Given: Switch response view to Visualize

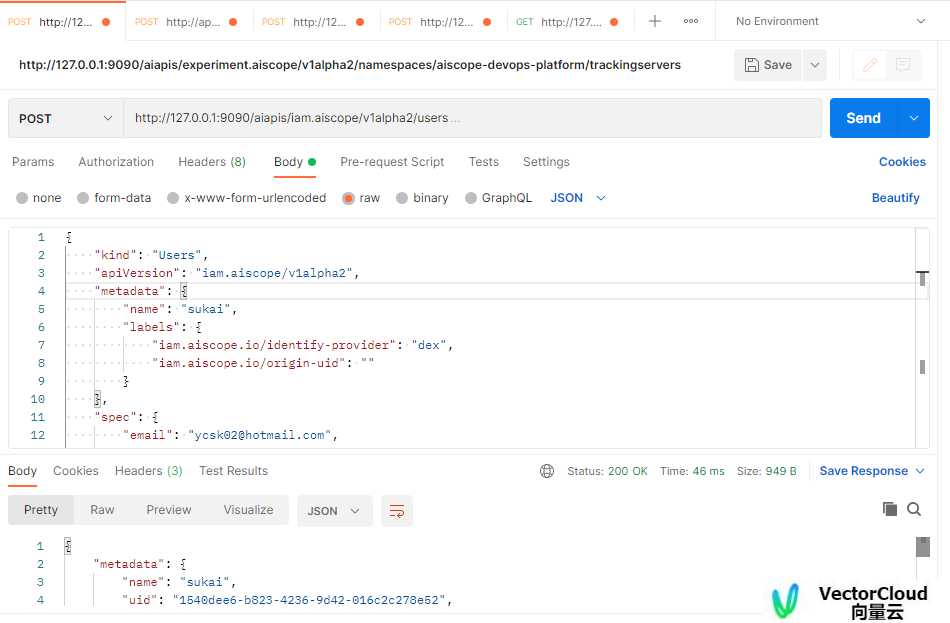Looking at the screenshot, I should coord(248,510).
